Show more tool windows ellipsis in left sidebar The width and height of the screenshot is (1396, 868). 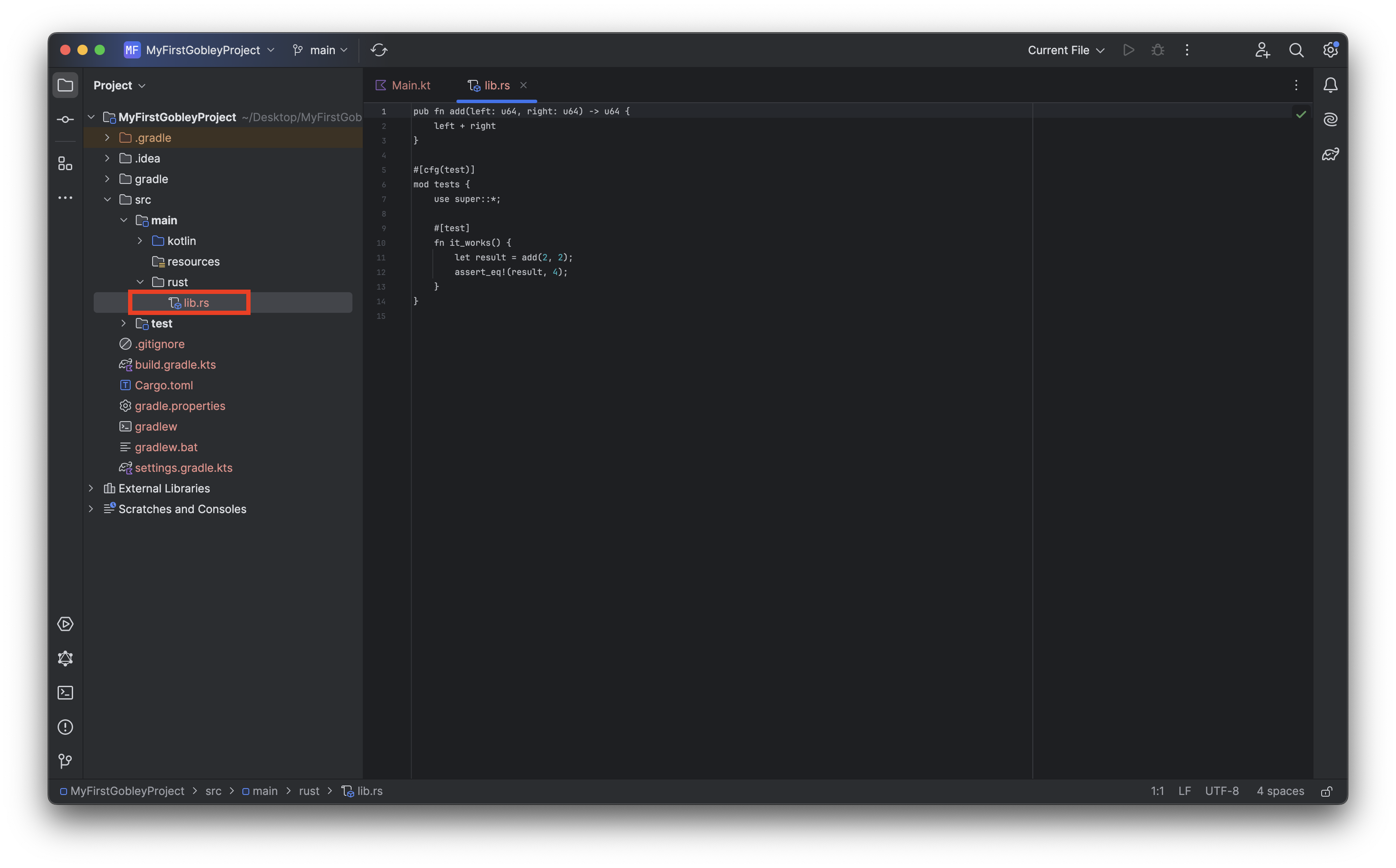(65, 198)
